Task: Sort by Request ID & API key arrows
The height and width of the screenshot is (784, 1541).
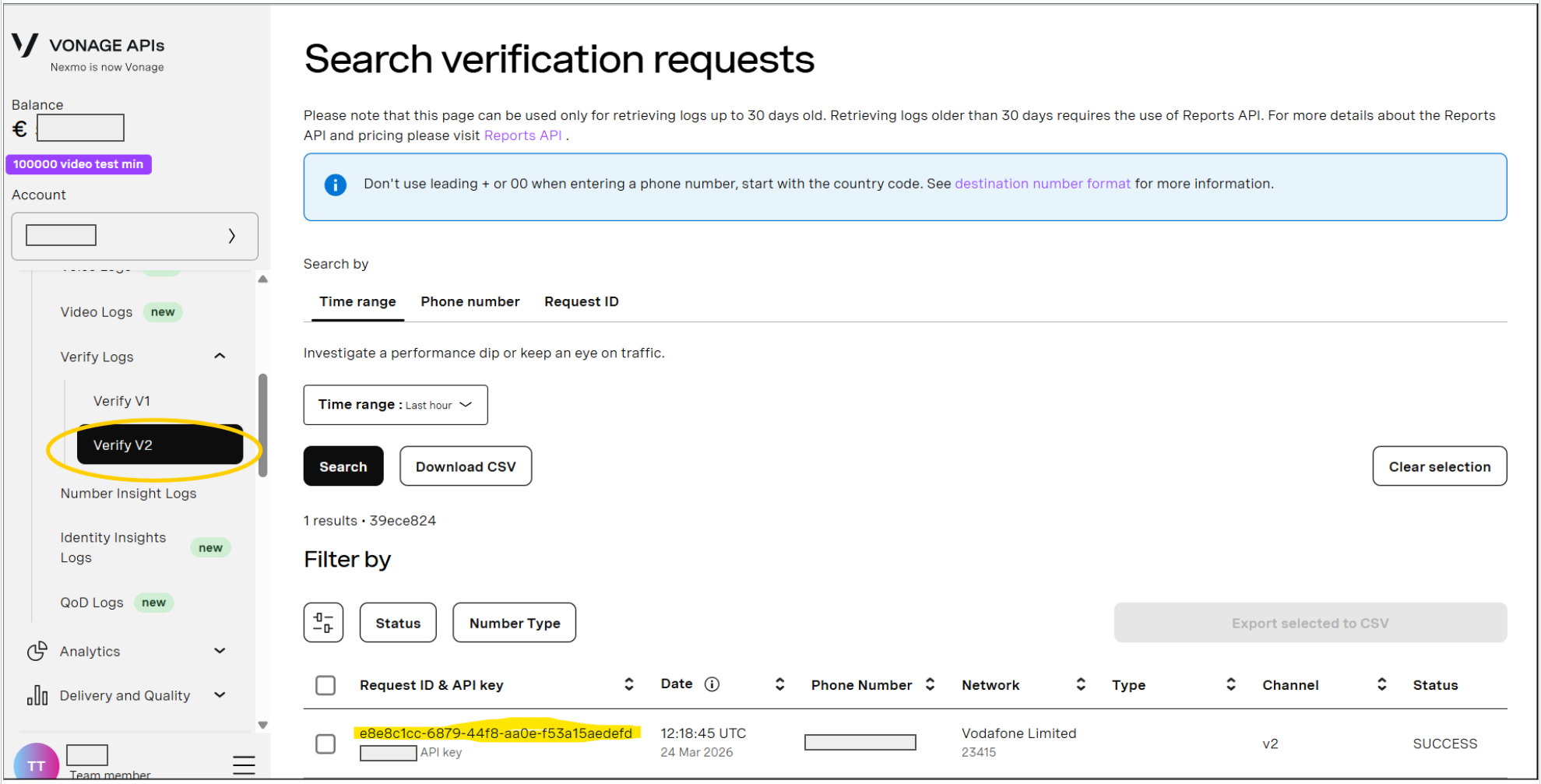Action: pos(629,684)
